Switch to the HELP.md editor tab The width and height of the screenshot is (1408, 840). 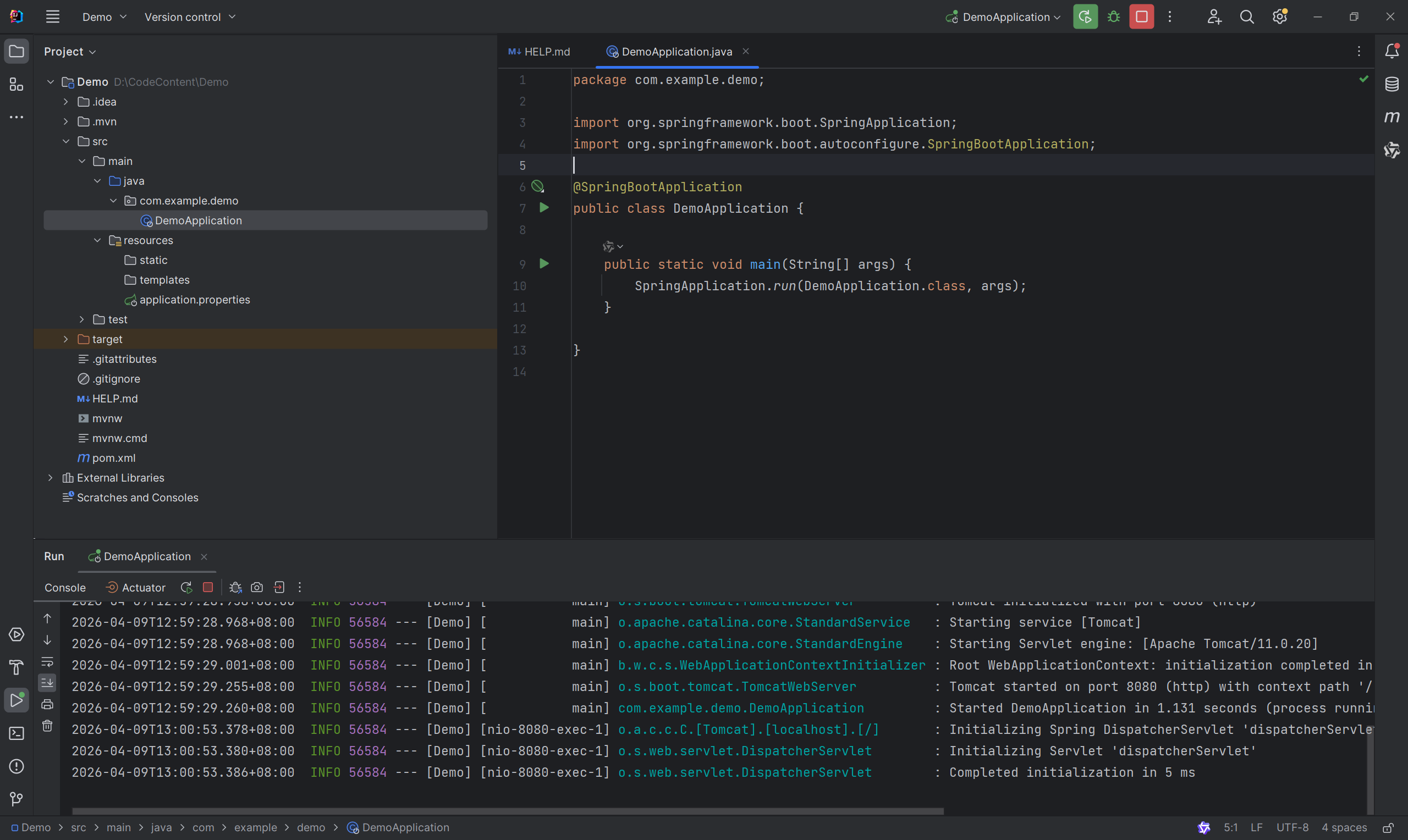[540, 52]
